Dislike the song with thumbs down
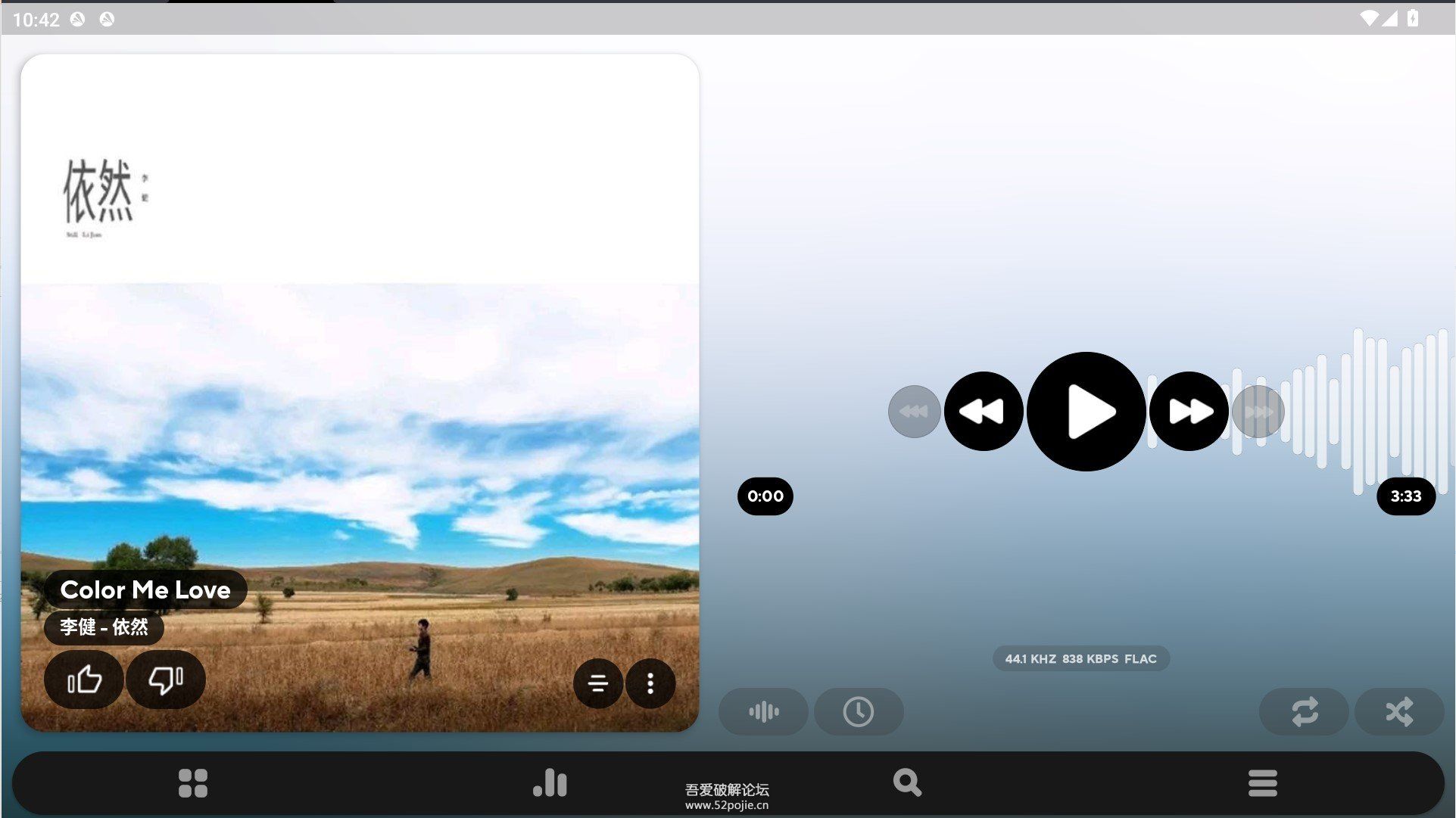Screen dimensions: 1456x818 pyautogui.click(x=166, y=680)
